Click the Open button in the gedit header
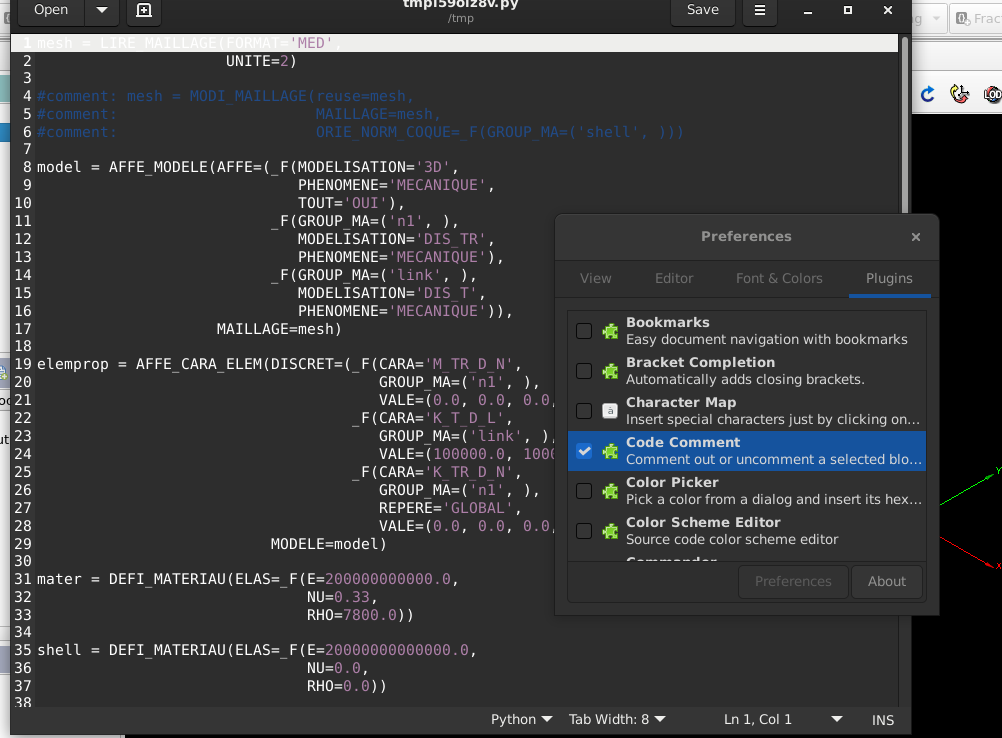 [51, 10]
